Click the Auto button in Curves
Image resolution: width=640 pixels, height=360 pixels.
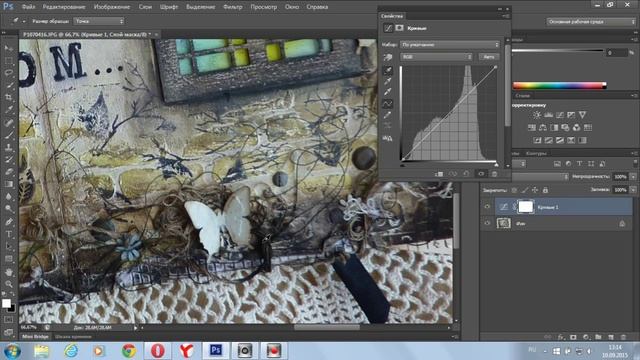point(489,57)
